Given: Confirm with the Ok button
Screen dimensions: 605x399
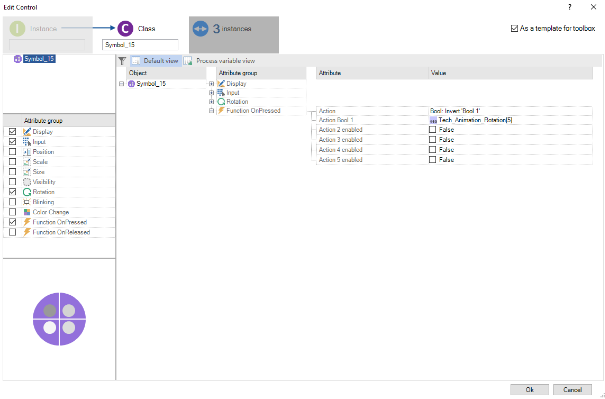Looking at the screenshot, I should coord(529,390).
